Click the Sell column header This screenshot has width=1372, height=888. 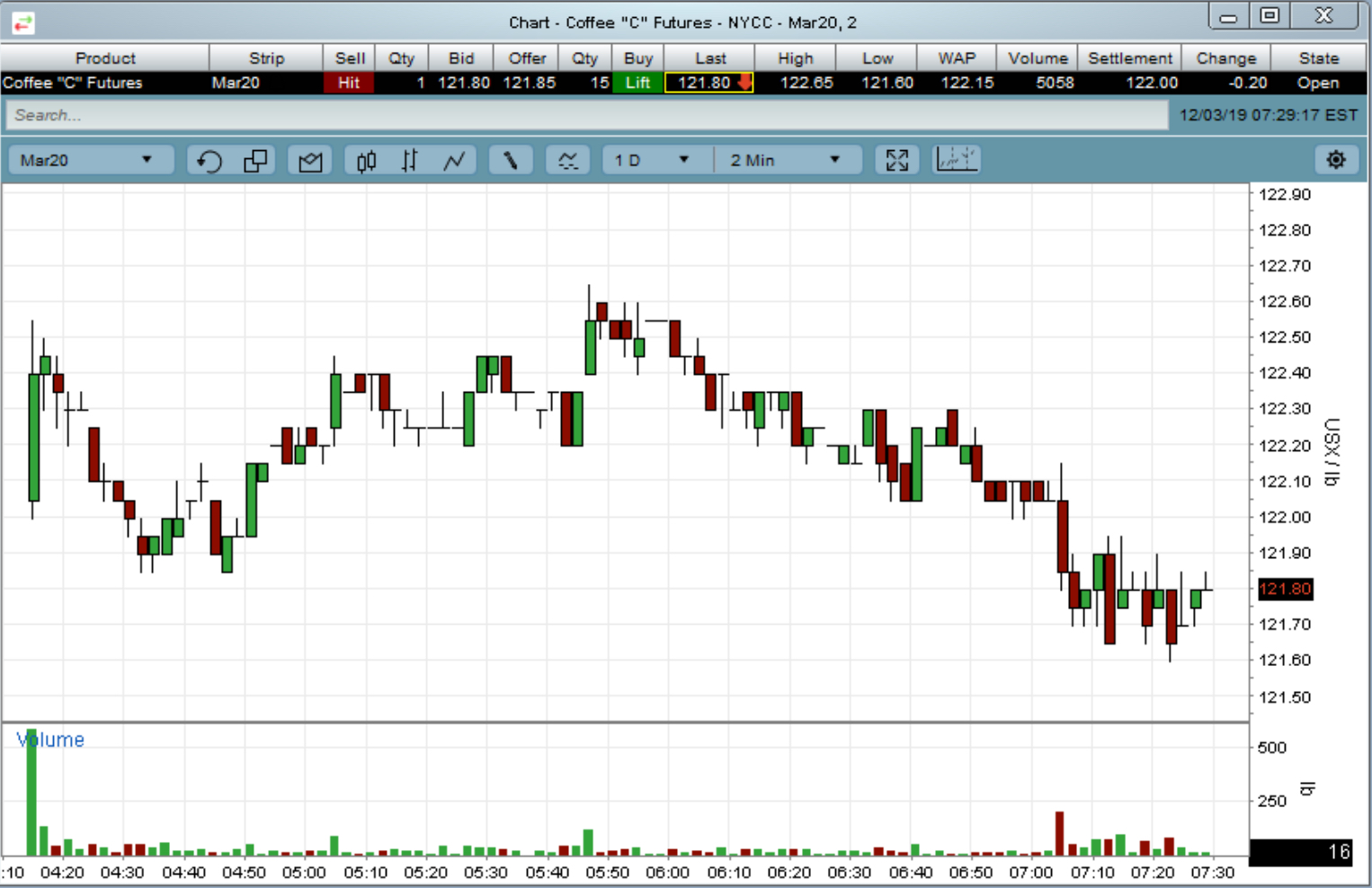[x=350, y=58]
